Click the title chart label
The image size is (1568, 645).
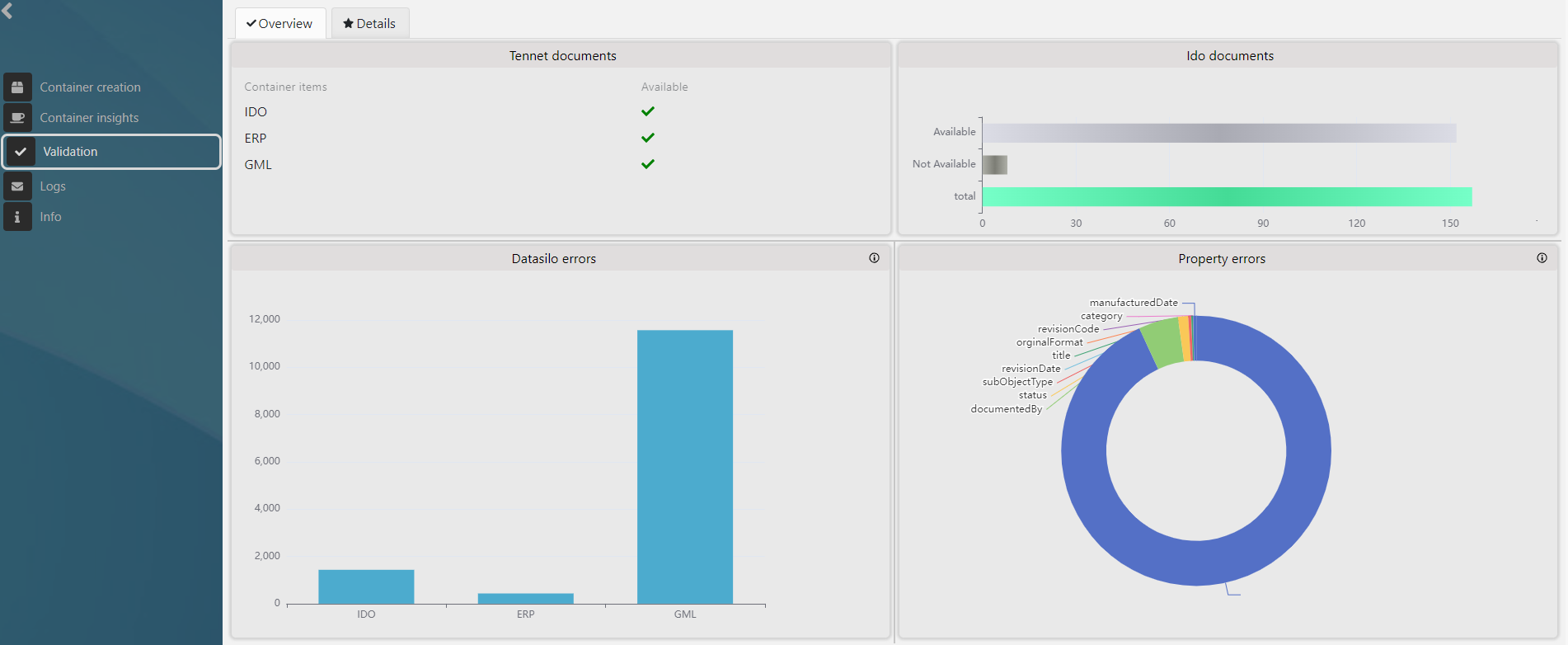pyautogui.click(x=1061, y=355)
